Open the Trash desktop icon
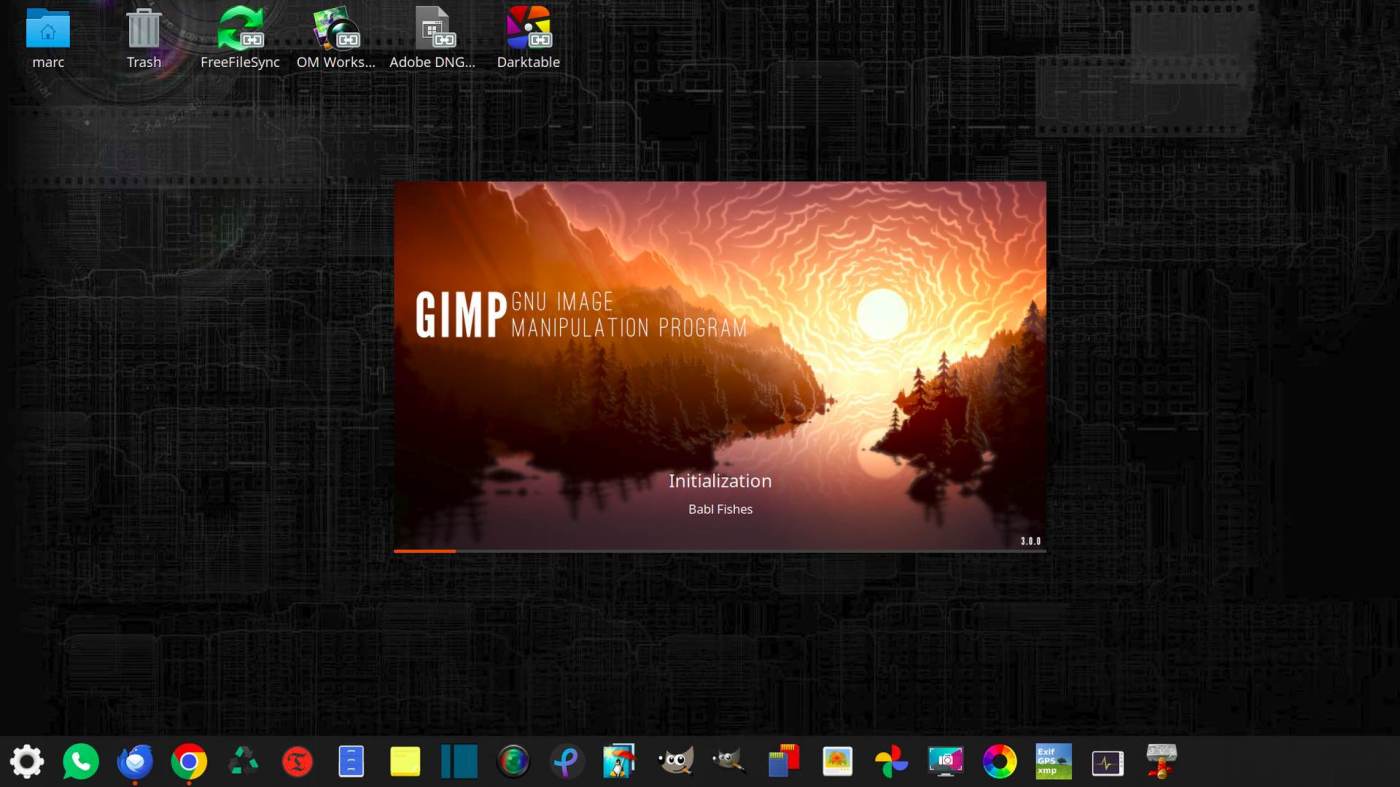This screenshot has height=787, width=1400. coord(144,37)
